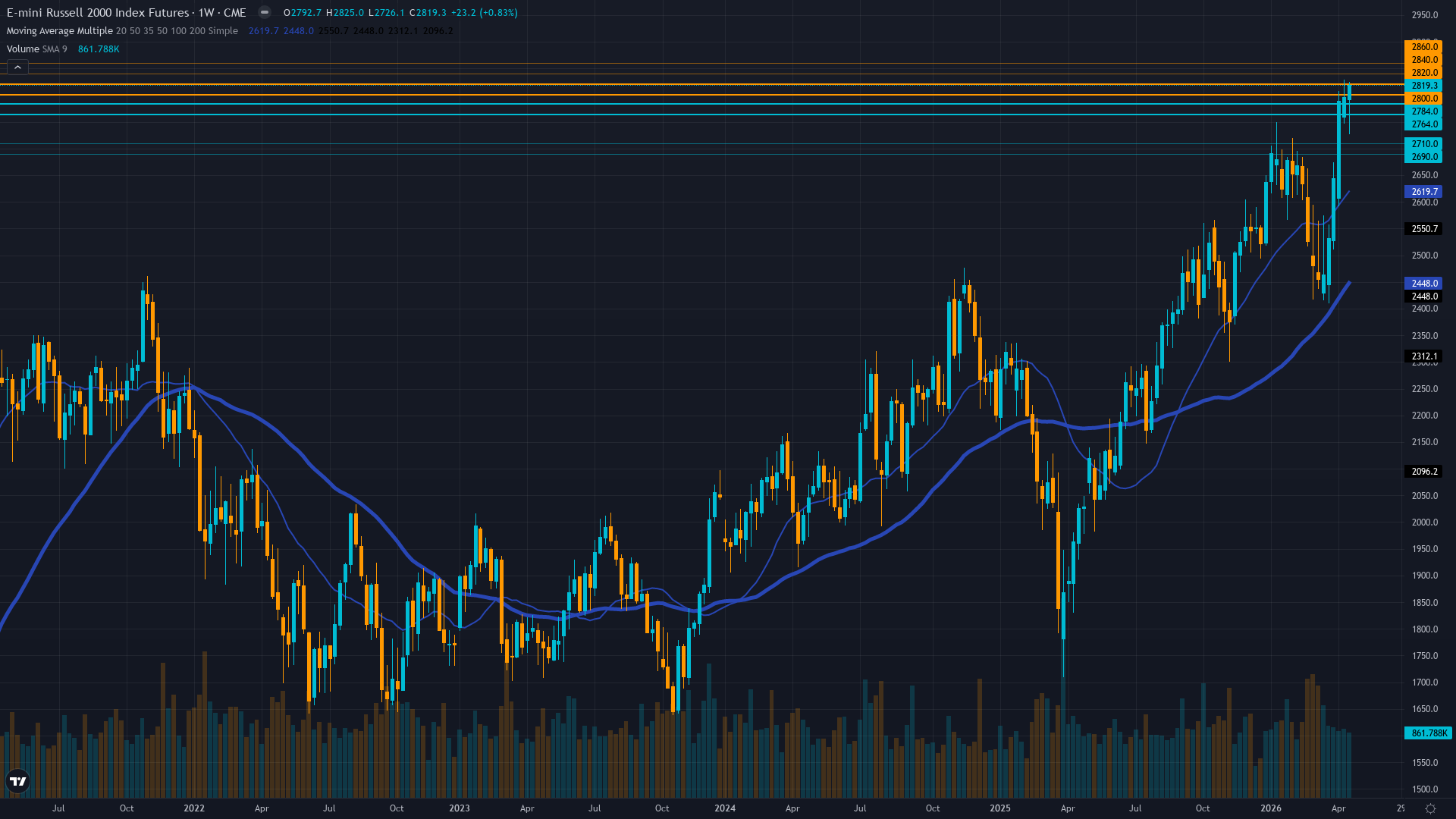Viewport: 1456px width, 819px height.
Task: Click the blue 2448.0 price-axis label
Action: tap(1423, 284)
